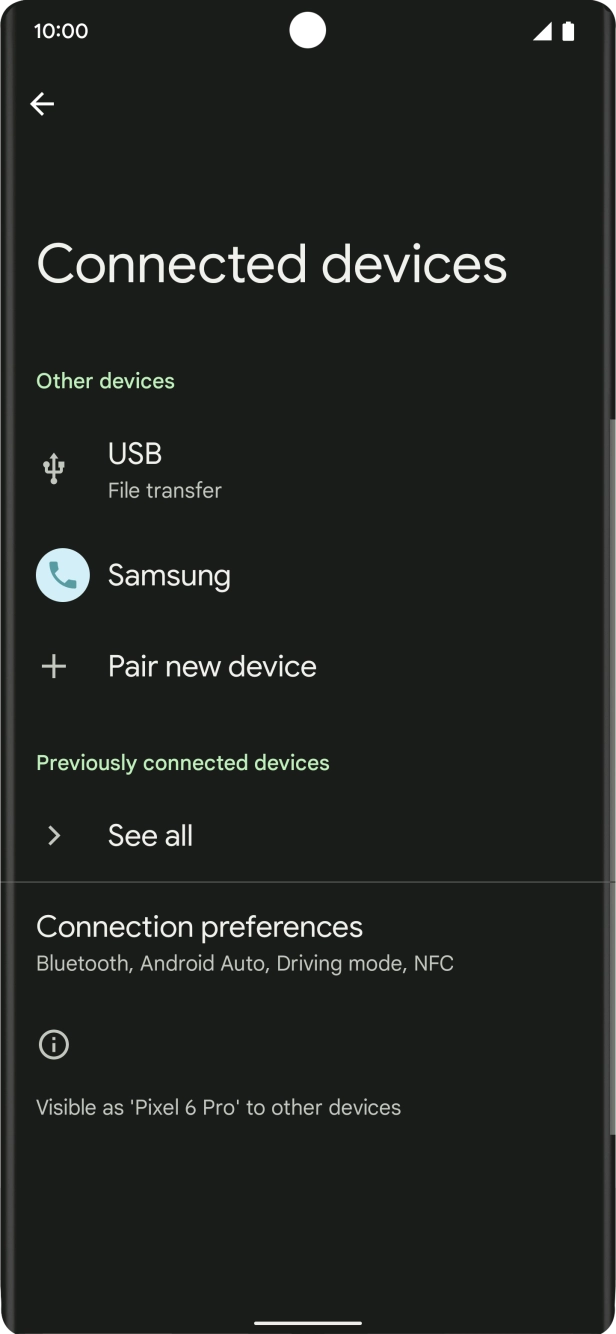Viewport: 616px width, 1334px height.
Task: Tap the back arrow icon
Action: click(x=42, y=104)
